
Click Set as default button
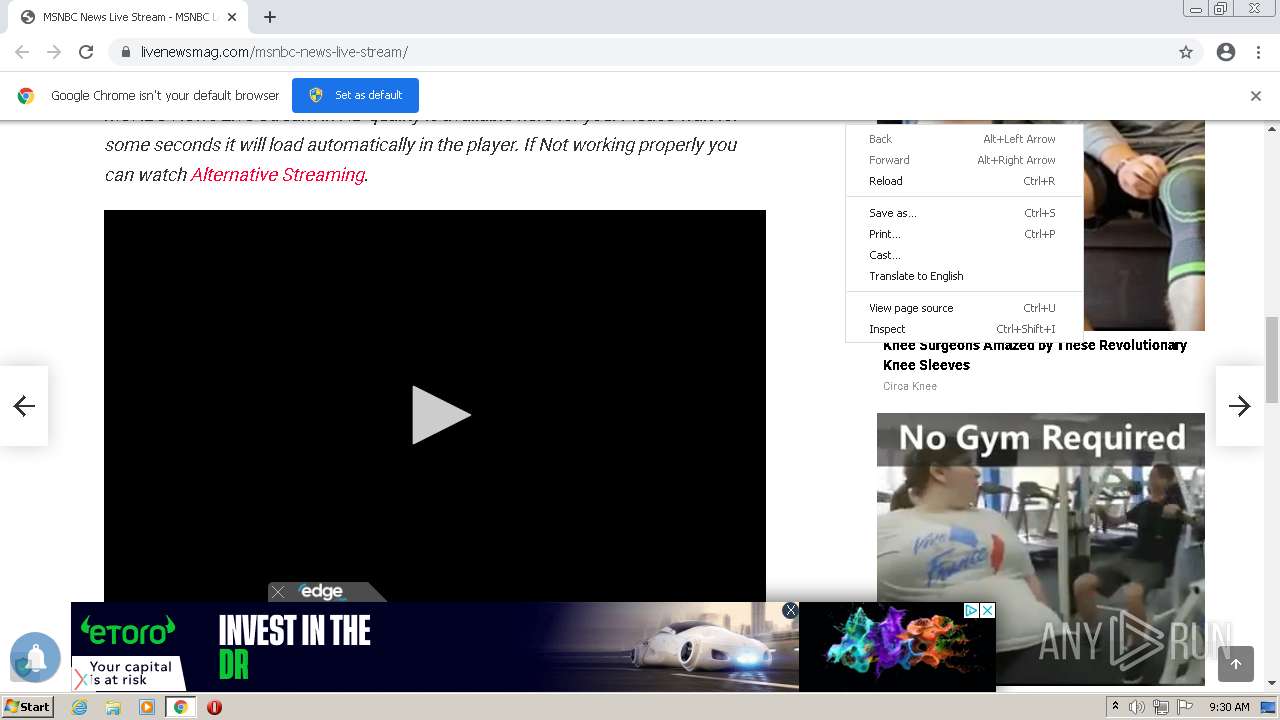click(x=355, y=95)
